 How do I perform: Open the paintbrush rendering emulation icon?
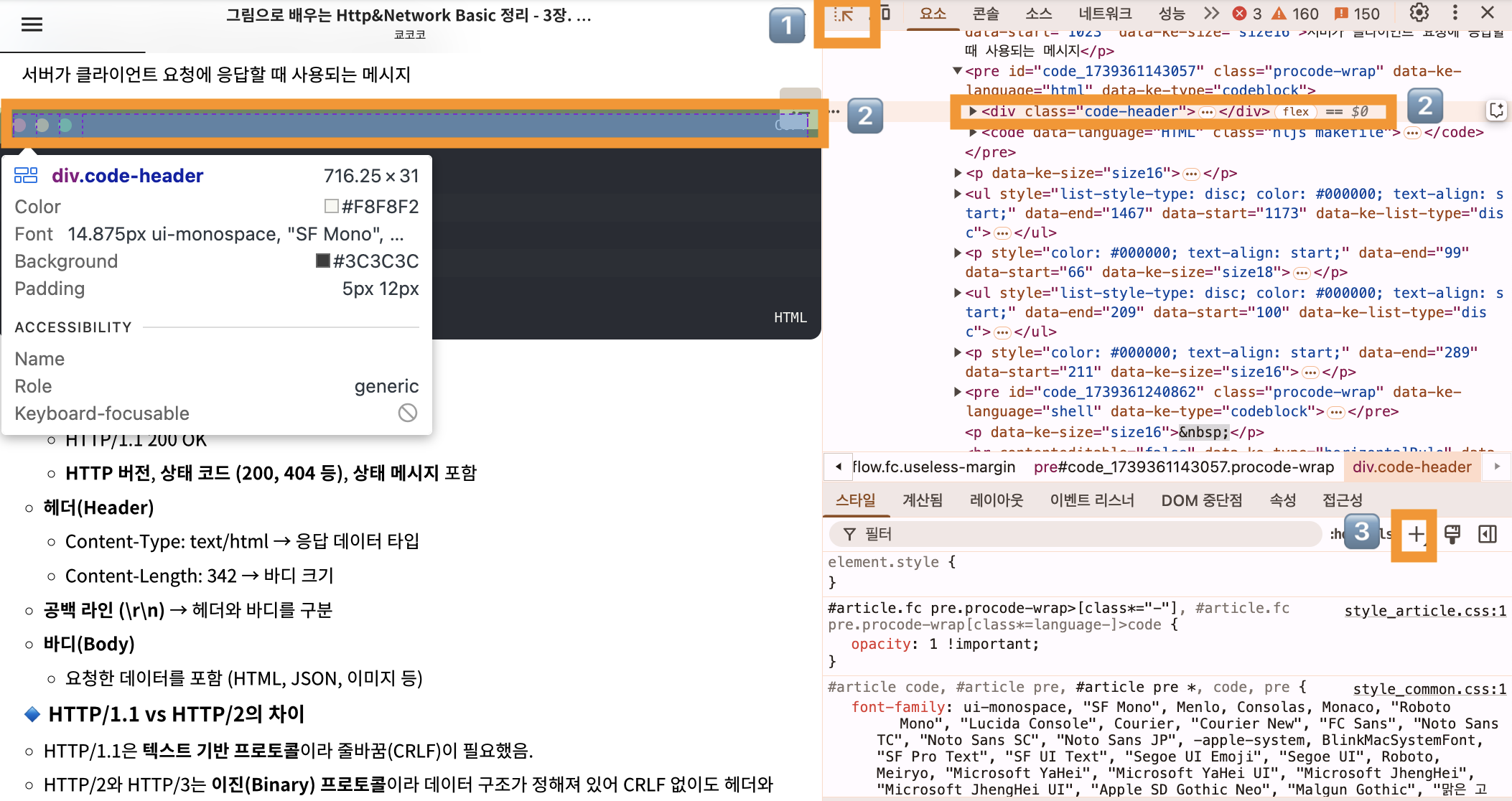[x=1452, y=534]
